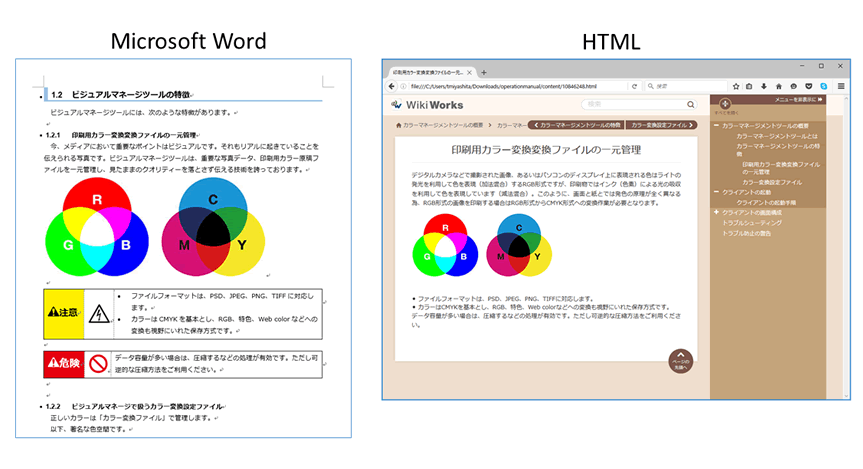Click the RGB color circles image in HTML
This screenshot has height=469, width=863.
(x=445, y=246)
